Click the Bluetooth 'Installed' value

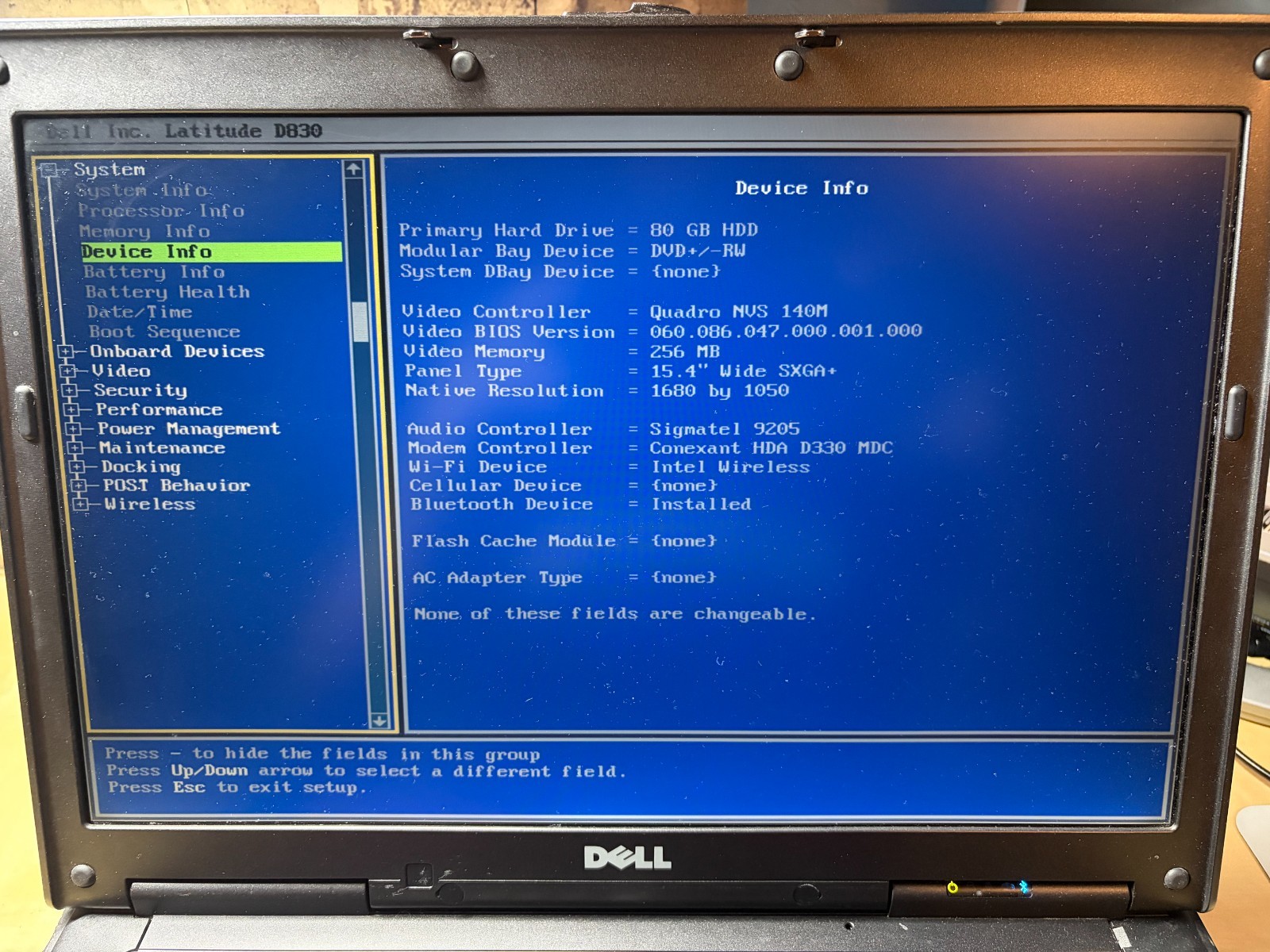[x=702, y=504]
